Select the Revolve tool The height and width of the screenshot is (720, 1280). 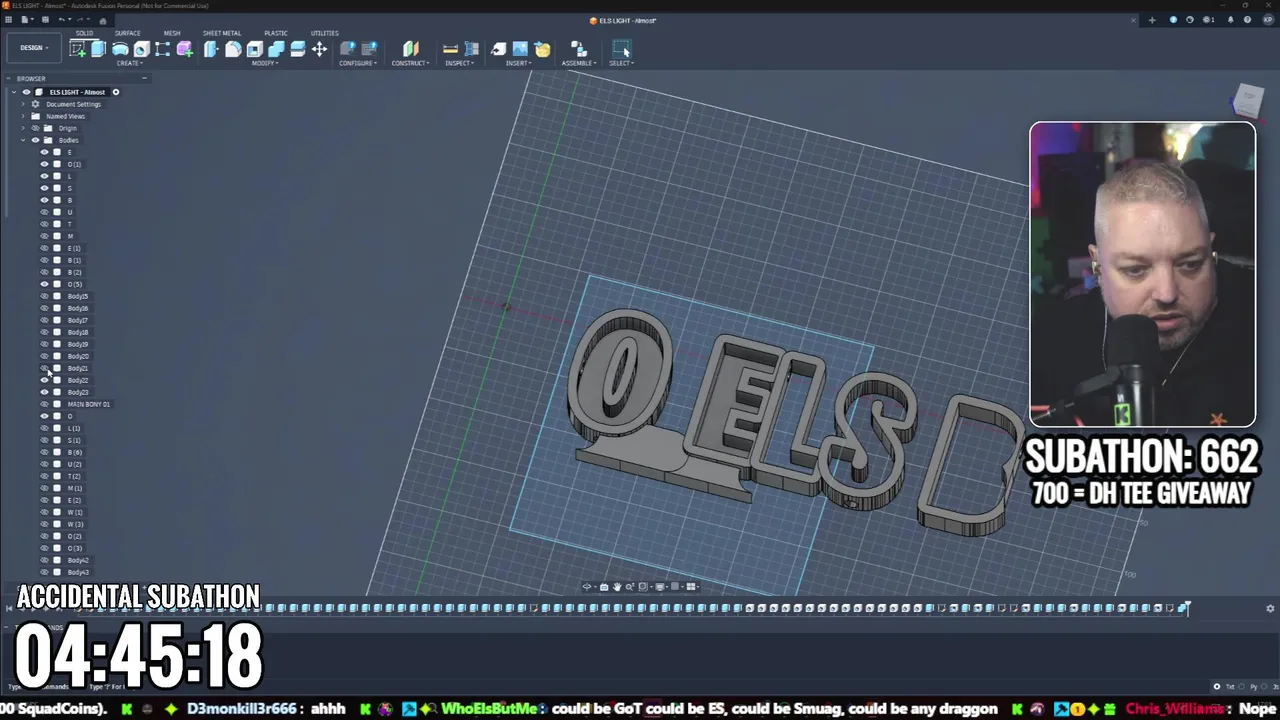pyautogui.click(x=120, y=49)
